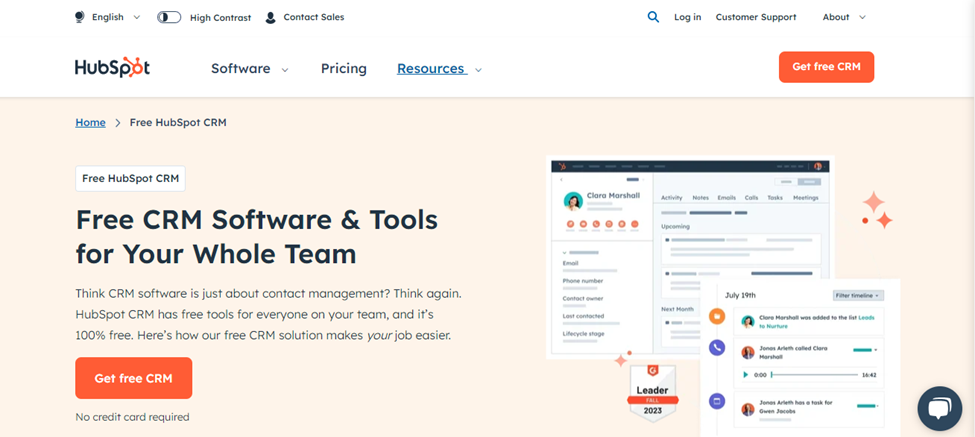Click the purple task timeline icon
This screenshot has width=975, height=437.
point(717,401)
